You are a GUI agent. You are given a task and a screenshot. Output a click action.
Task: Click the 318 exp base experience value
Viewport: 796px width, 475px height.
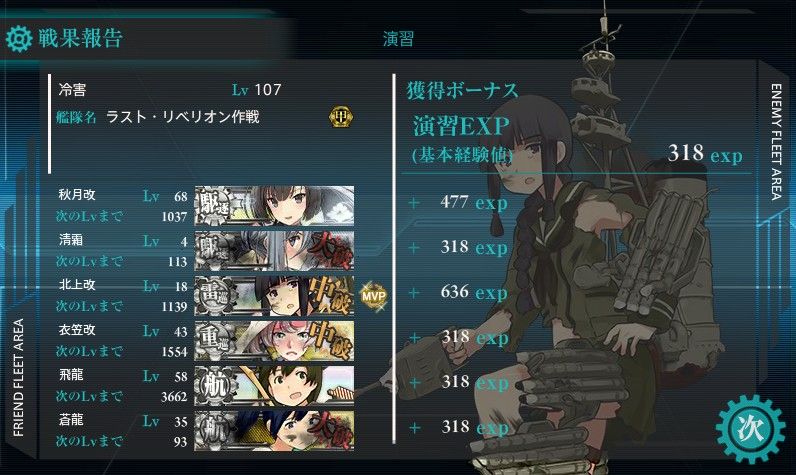tap(705, 153)
